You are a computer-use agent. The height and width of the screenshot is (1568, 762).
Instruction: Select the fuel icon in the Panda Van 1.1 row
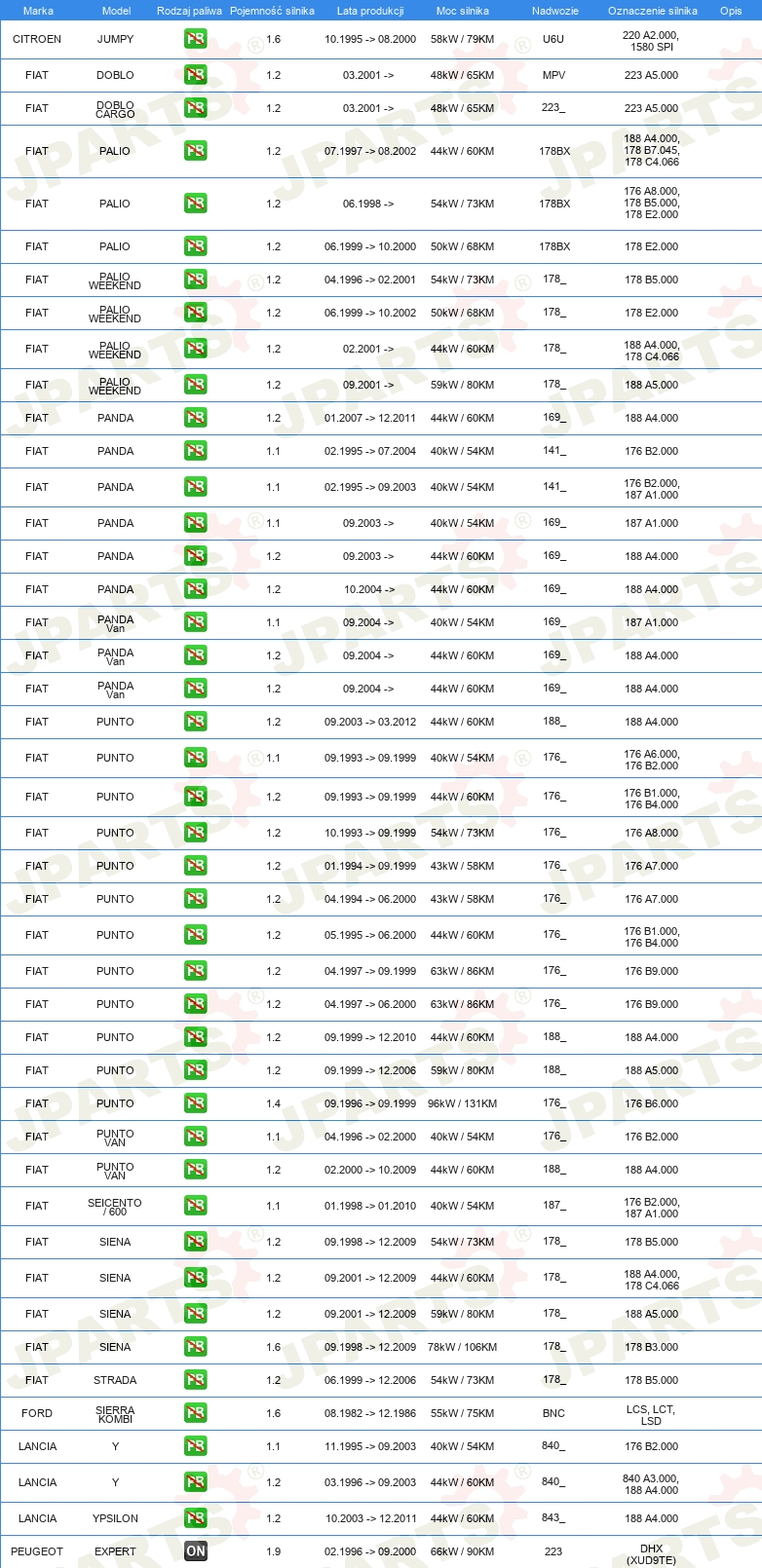tap(196, 622)
